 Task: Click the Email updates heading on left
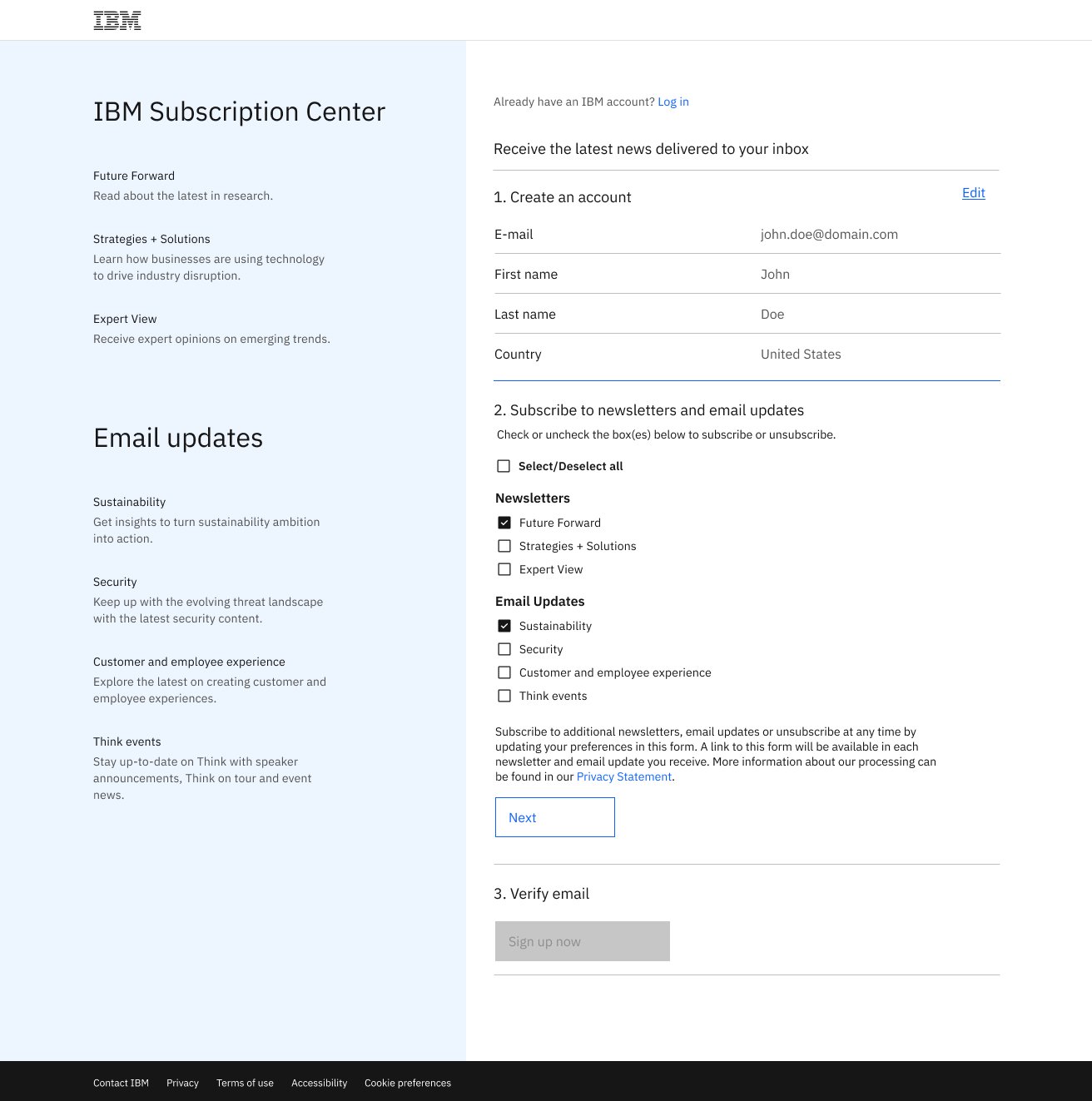[178, 438]
